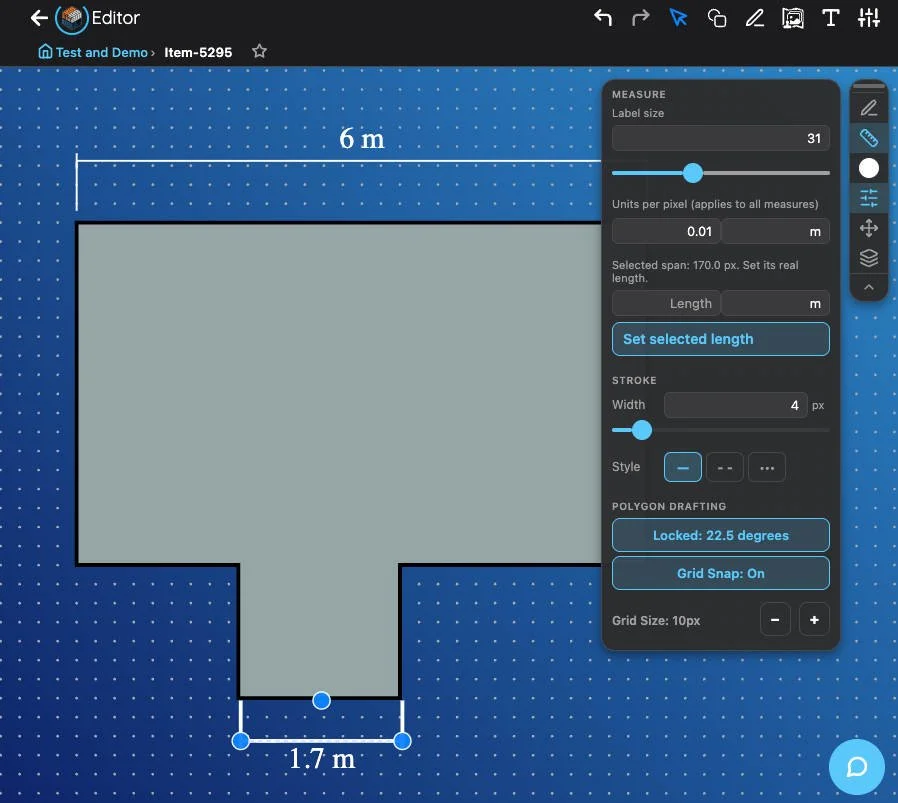The width and height of the screenshot is (898, 803).
Task: Open the adjustment sliders settings icon in top toolbar
Action: (x=869, y=18)
